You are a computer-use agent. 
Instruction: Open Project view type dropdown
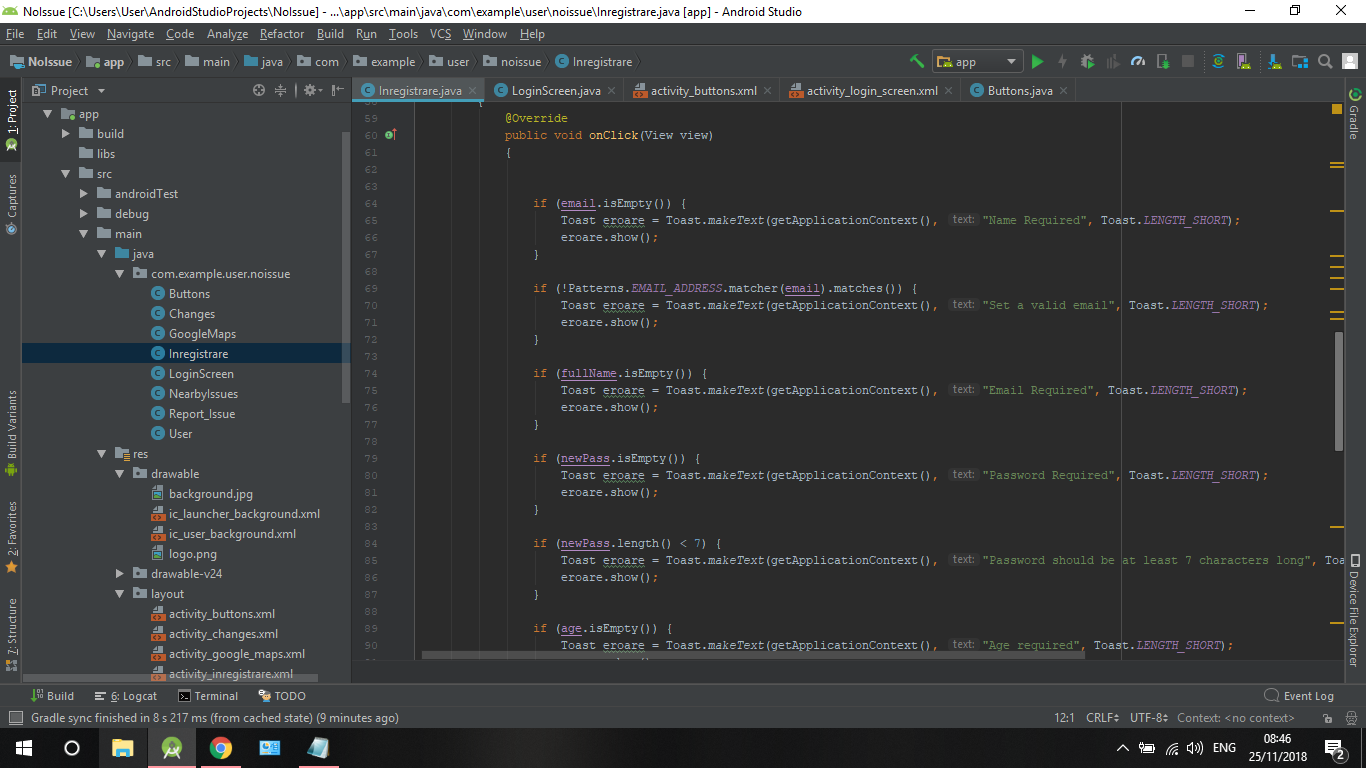click(x=69, y=90)
